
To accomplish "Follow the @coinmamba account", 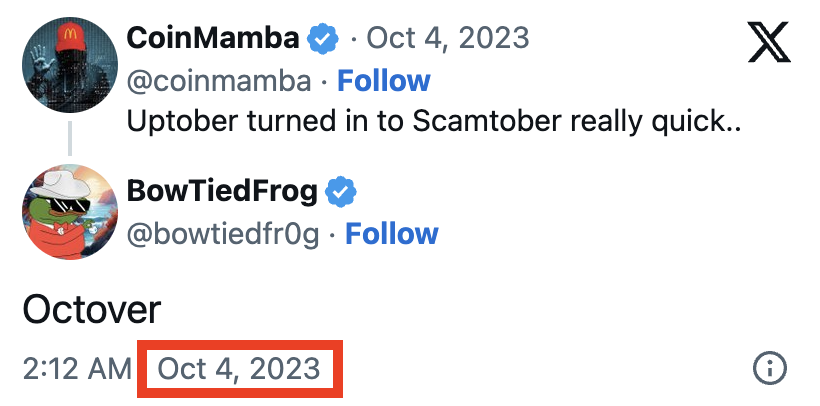I will (x=383, y=81).
